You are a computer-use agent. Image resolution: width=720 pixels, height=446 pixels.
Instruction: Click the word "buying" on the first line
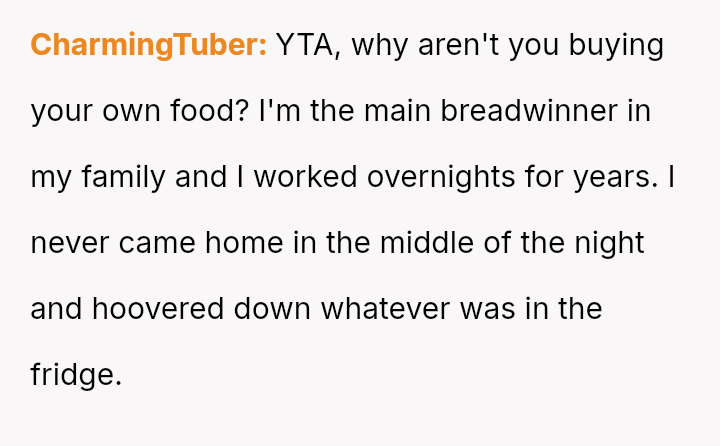pos(617,45)
